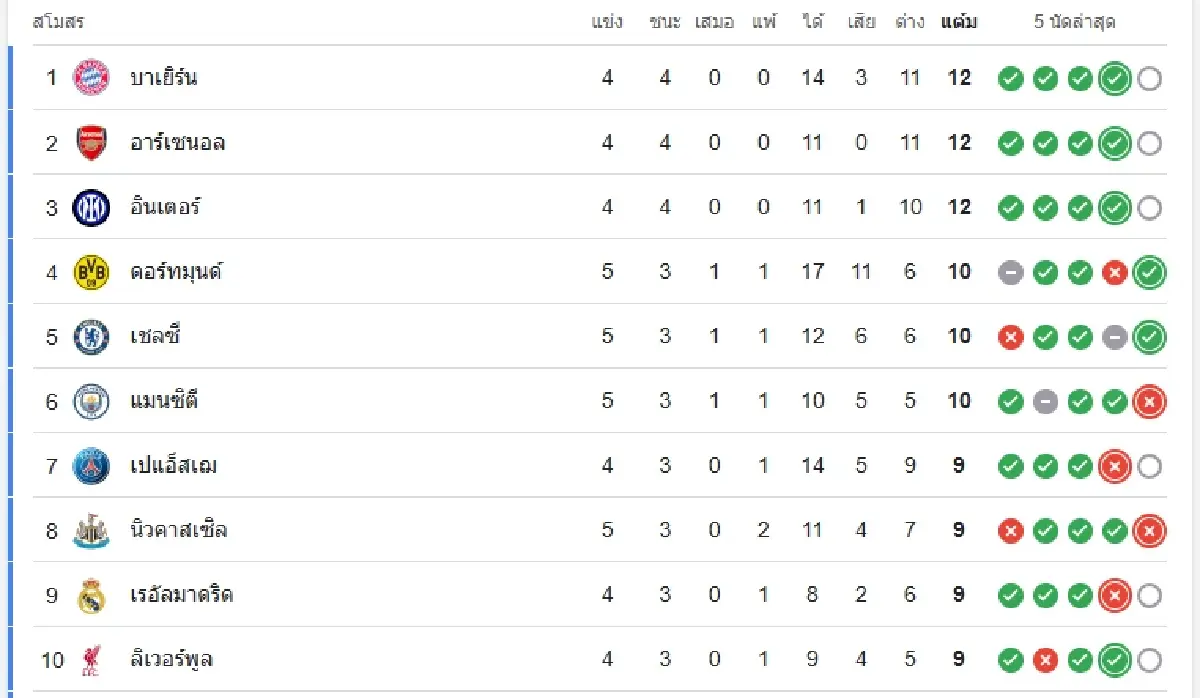Image resolution: width=1200 pixels, height=698 pixels.
Task: Click Chelsea's gray draw result icon
Action: click(x=1115, y=337)
